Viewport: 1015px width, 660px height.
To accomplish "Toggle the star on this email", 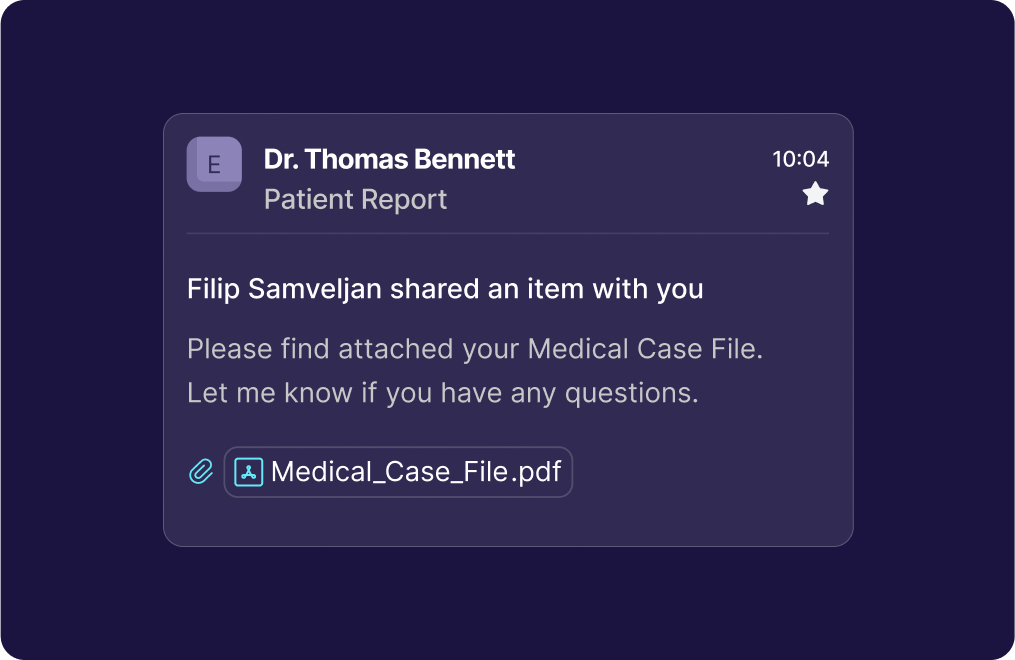I will (815, 194).
